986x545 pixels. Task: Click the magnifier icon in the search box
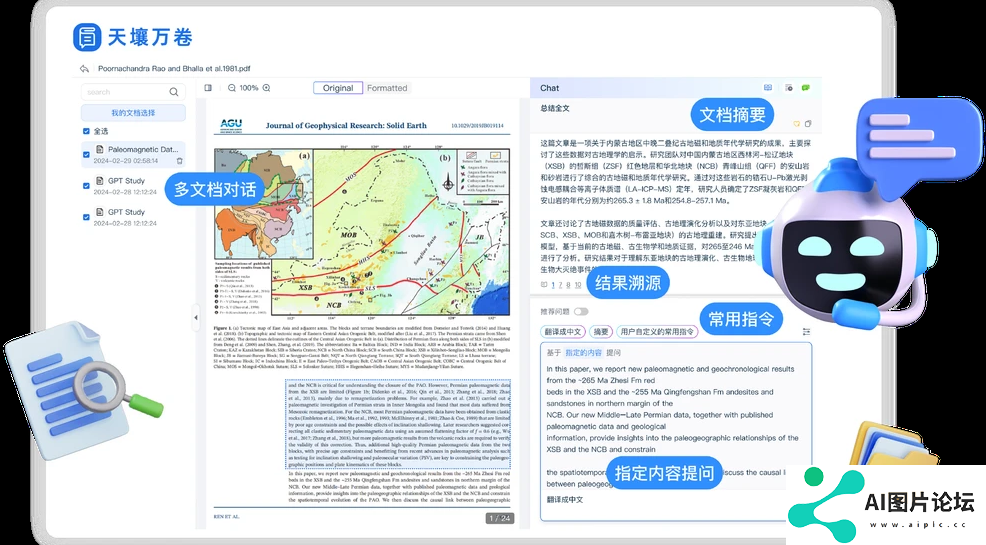point(174,92)
